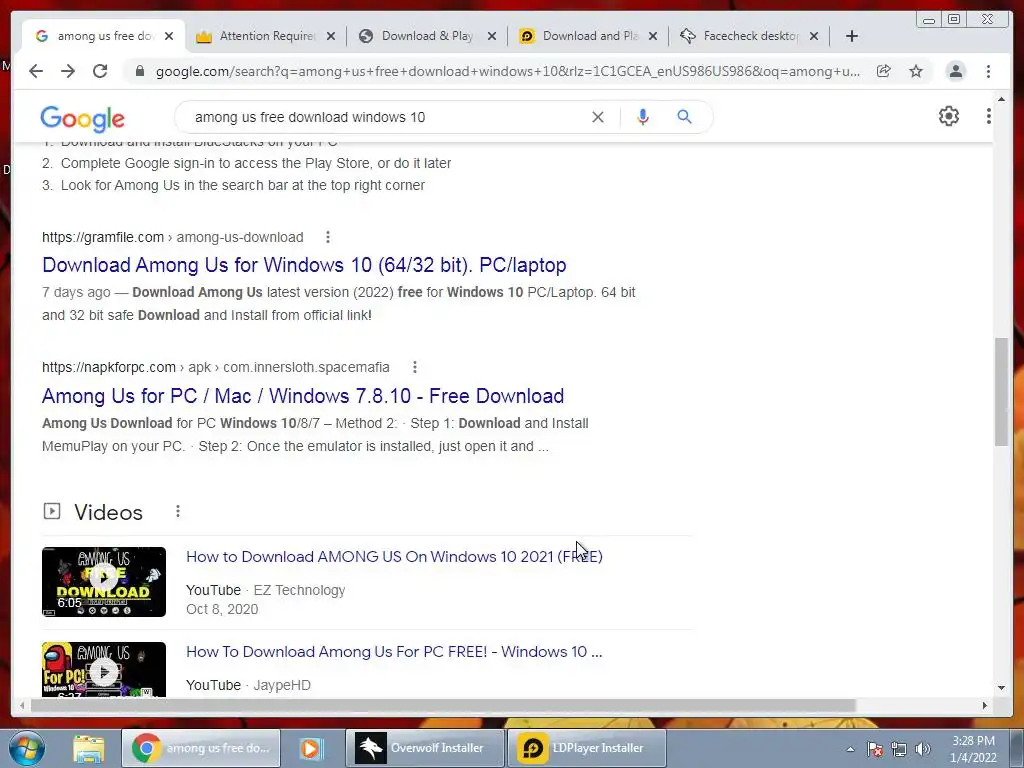Viewport: 1024px width, 768px height.
Task: Open File Explorer from taskbar
Action: 89,748
